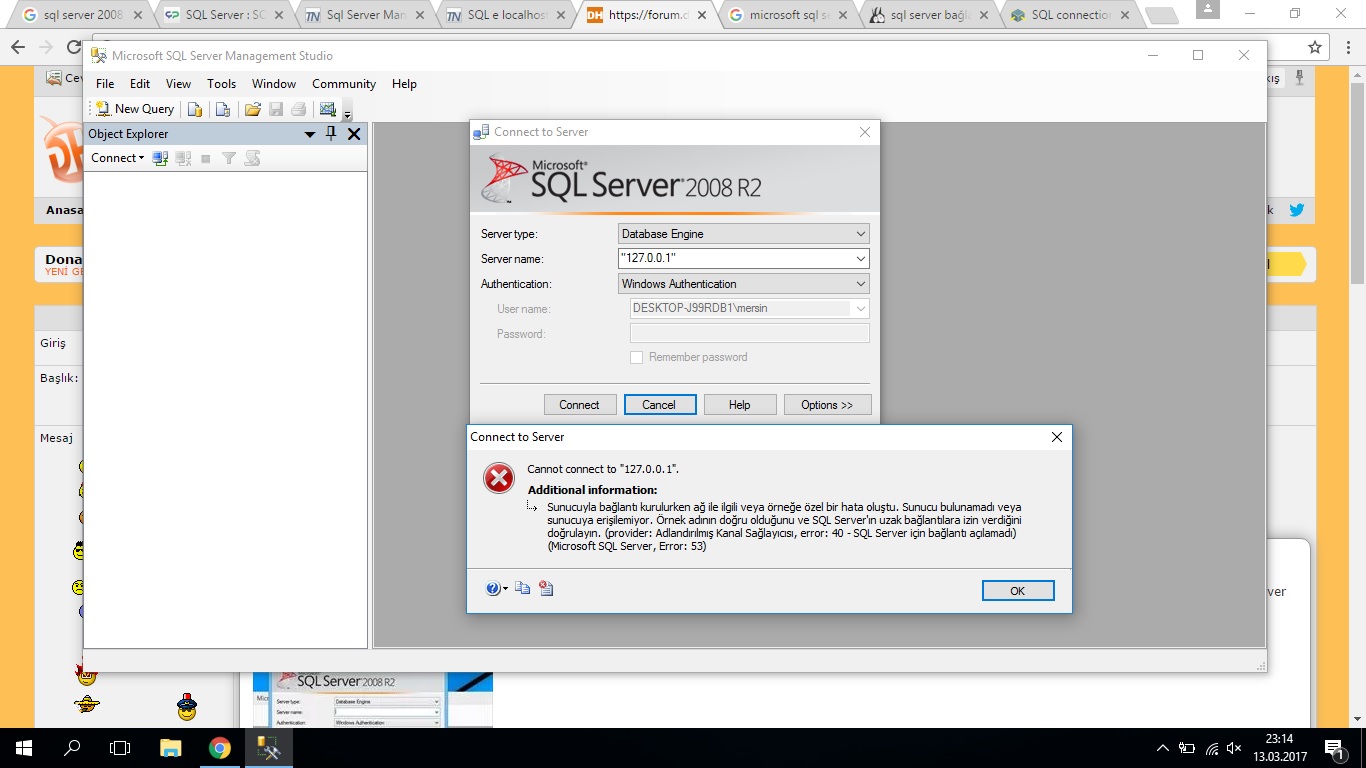This screenshot has height=768, width=1366.
Task: Toggle the Object Explorer auto-hide pin
Action: tap(332, 134)
